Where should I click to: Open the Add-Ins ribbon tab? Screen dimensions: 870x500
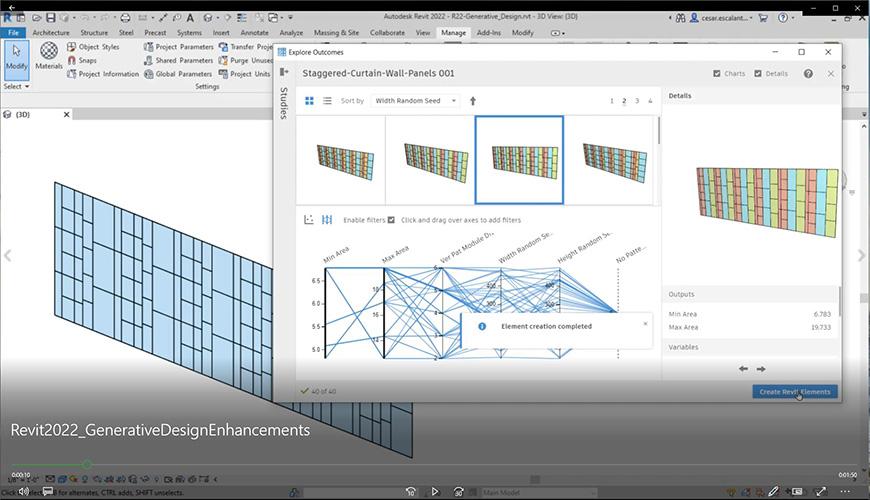click(x=489, y=33)
